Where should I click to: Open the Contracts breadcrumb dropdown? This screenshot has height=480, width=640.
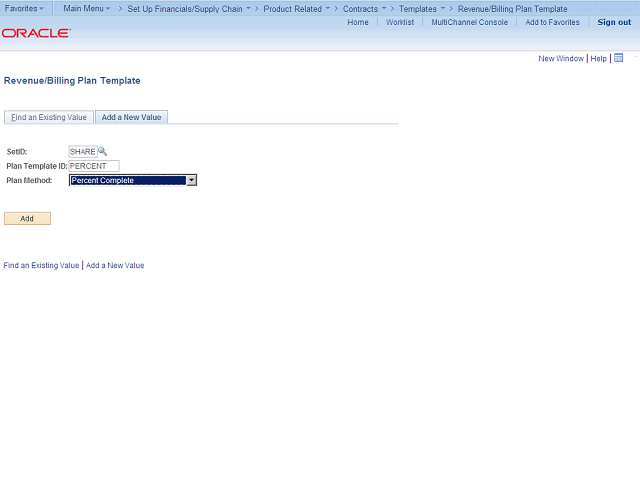click(364, 9)
